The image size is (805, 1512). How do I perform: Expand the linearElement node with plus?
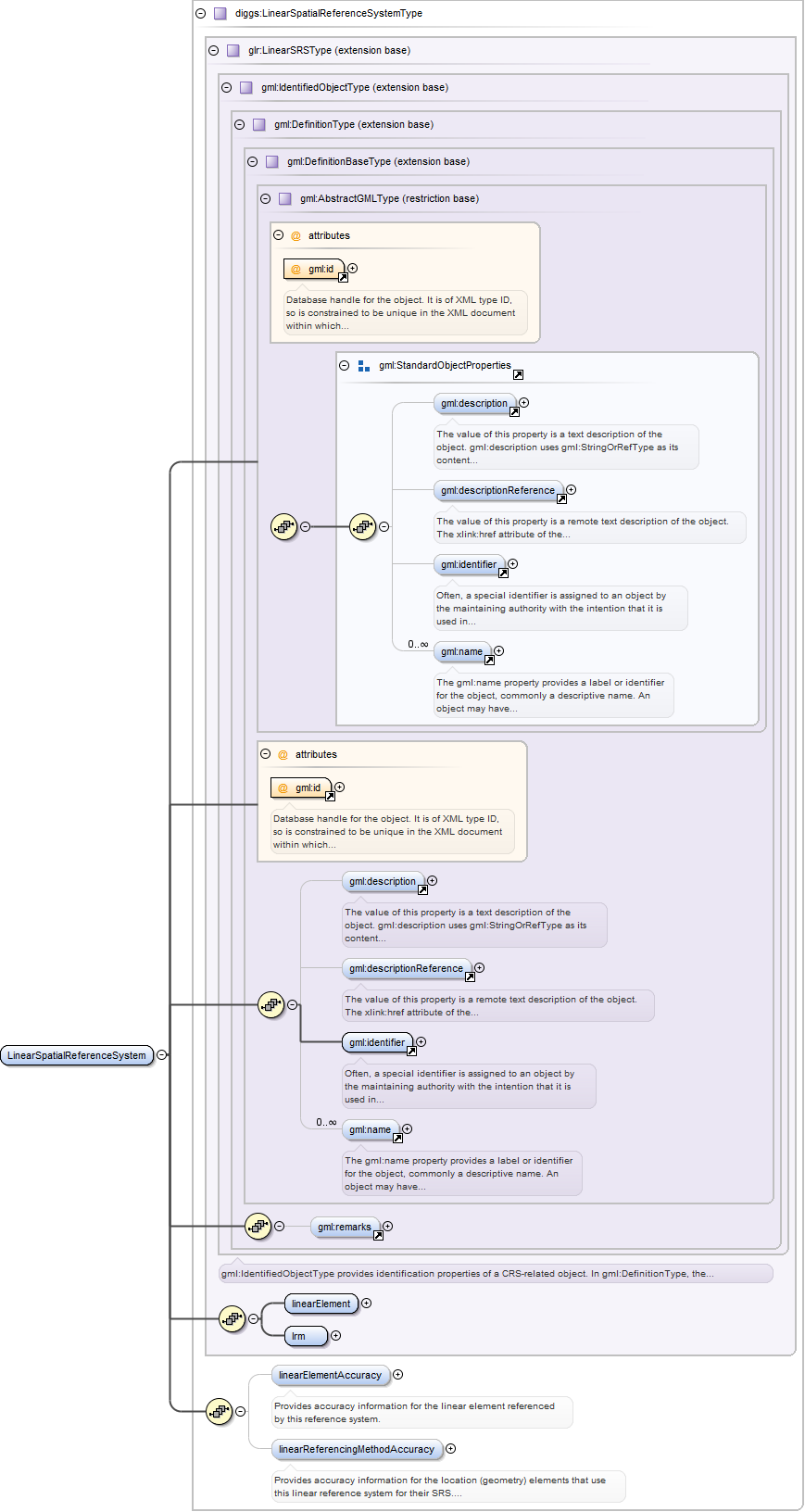click(367, 1304)
